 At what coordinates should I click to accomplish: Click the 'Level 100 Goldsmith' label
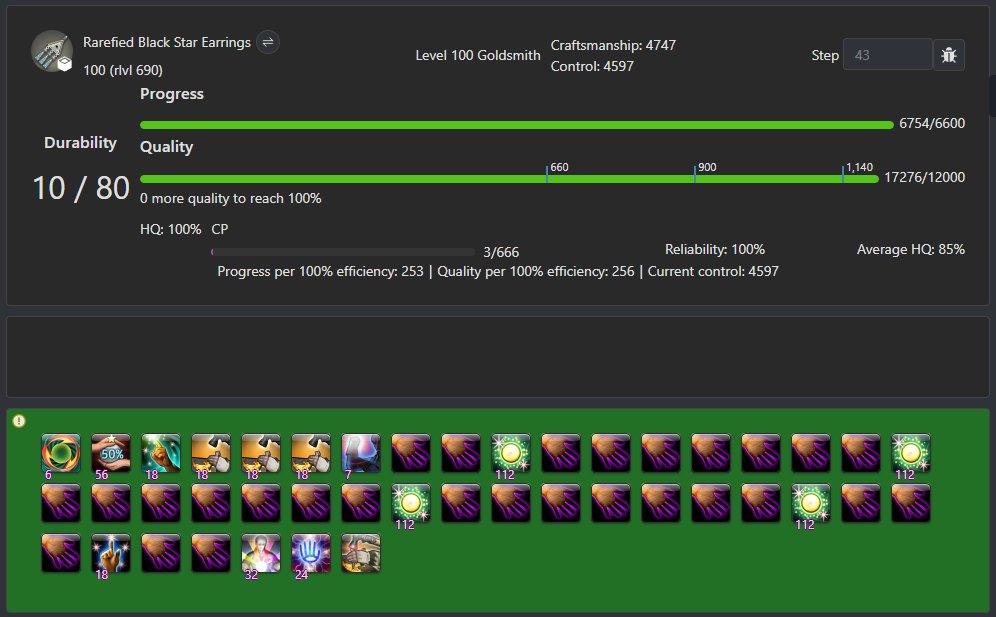coord(478,55)
